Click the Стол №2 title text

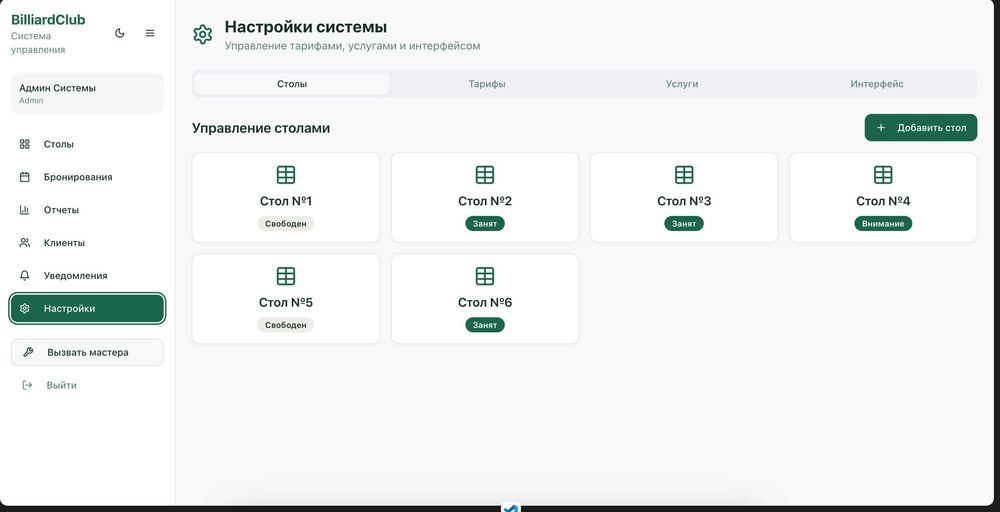click(x=485, y=201)
